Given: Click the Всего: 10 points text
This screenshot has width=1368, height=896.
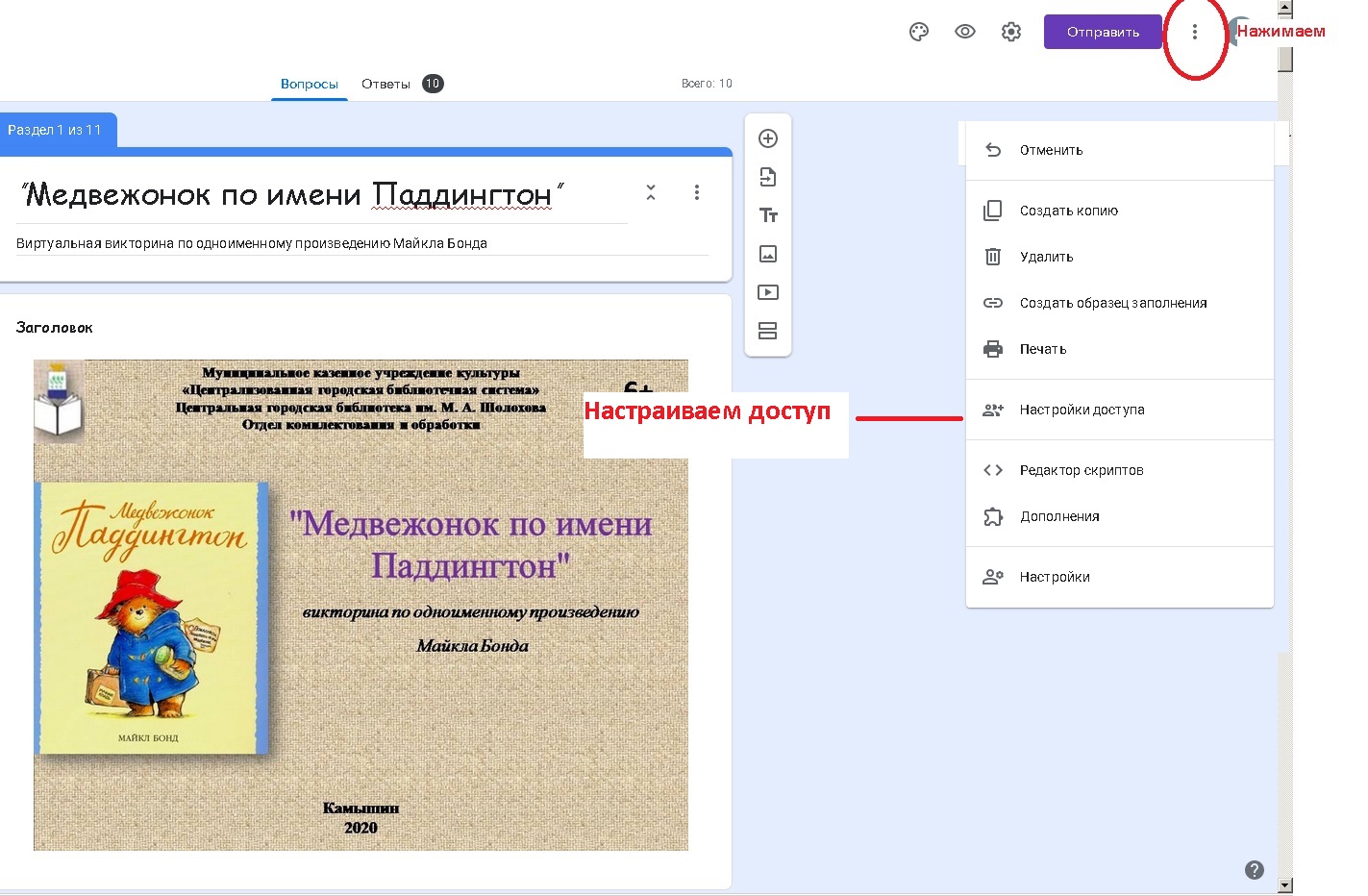Looking at the screenshot, I should 707,84.
